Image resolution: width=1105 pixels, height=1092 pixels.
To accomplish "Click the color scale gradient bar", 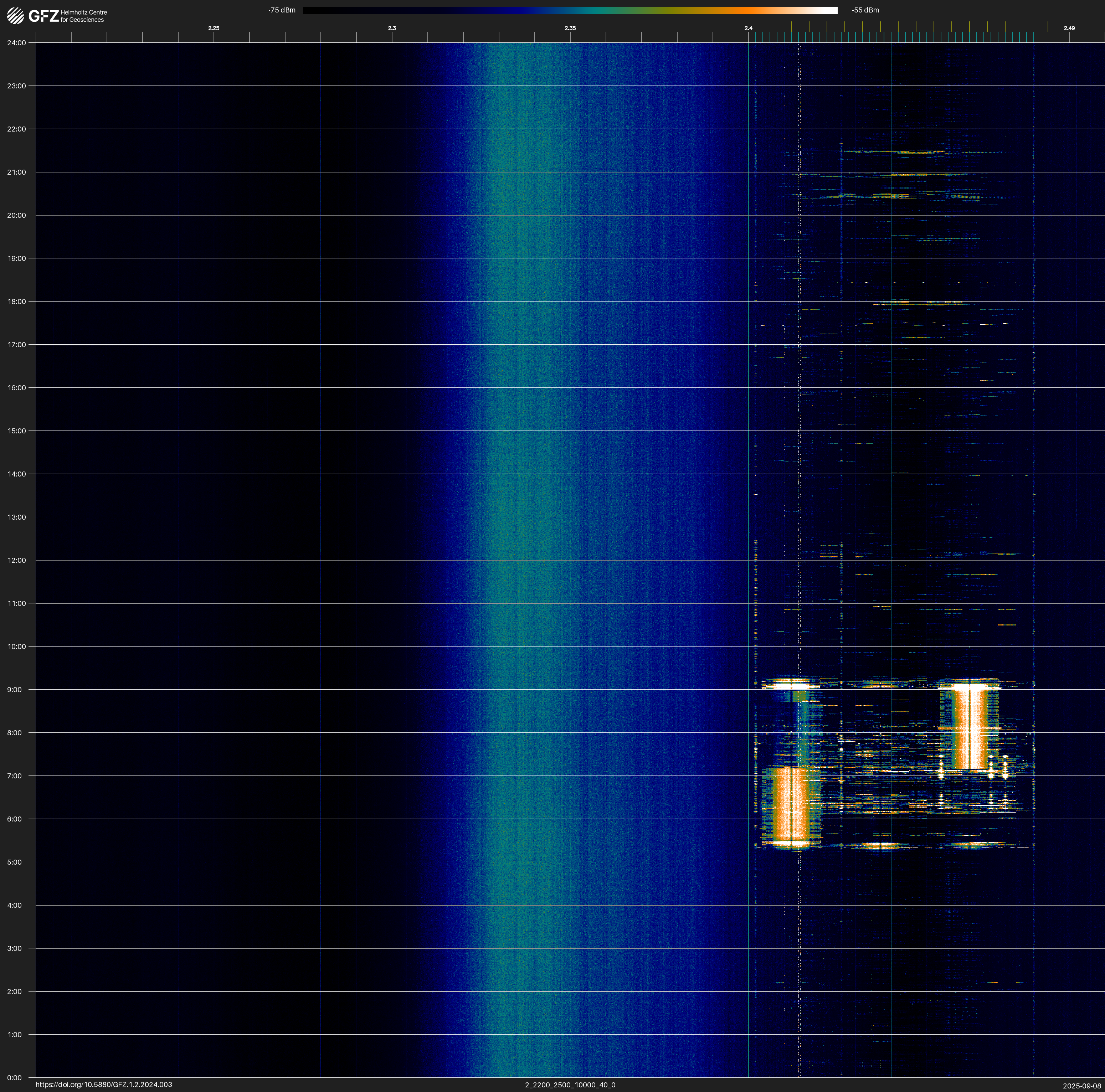I will tap(570, 10).
